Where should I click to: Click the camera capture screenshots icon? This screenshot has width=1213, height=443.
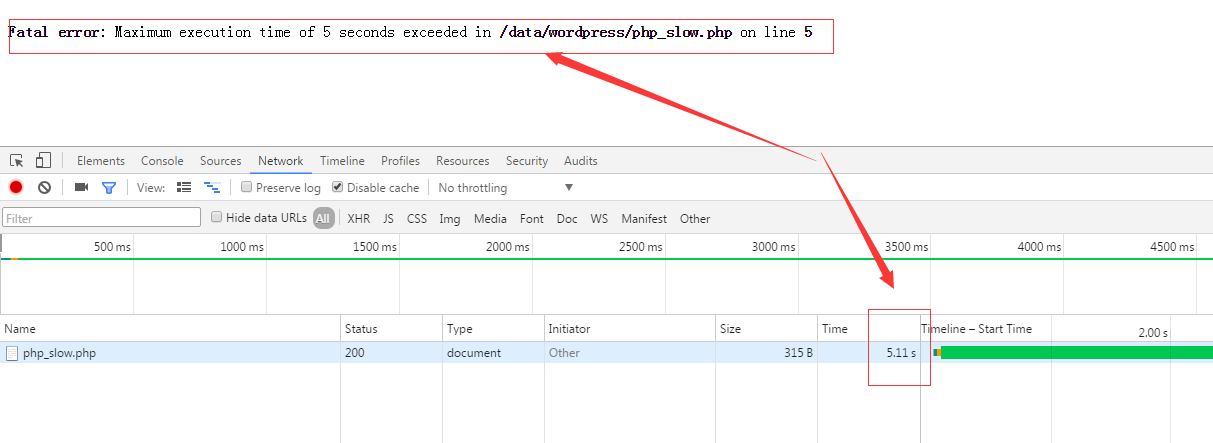[82, 188]
